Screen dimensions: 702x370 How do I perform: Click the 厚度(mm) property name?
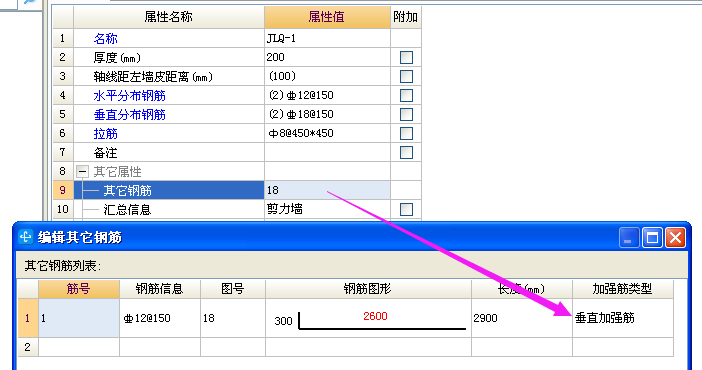117,58
